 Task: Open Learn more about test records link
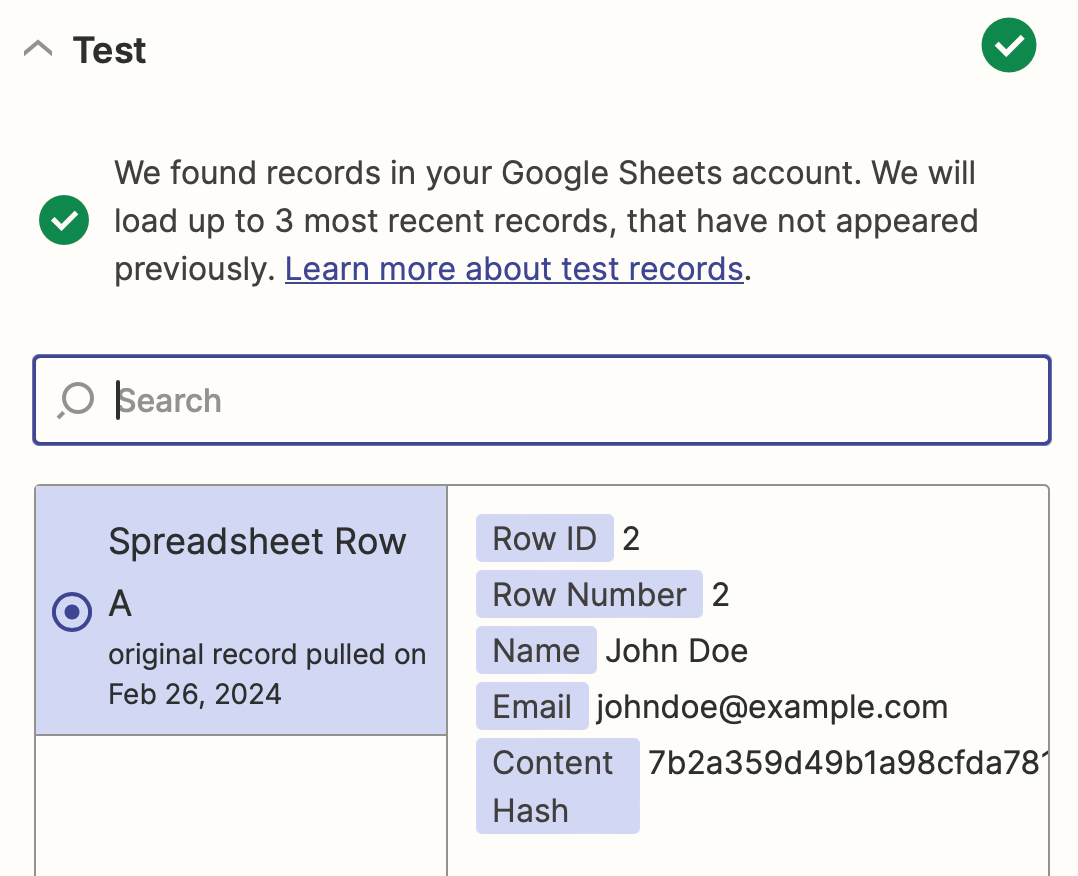pyautogui.click(x=514, y=269)
